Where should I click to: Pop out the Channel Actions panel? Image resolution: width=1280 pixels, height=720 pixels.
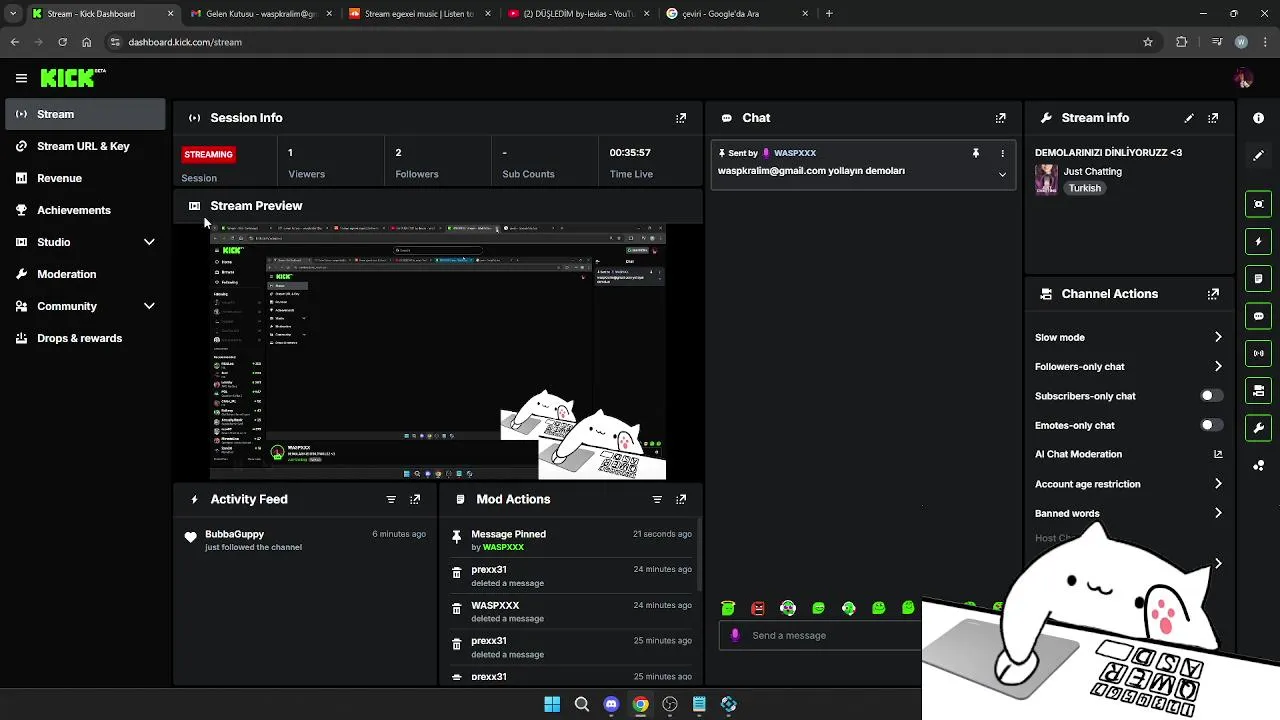1213,294
